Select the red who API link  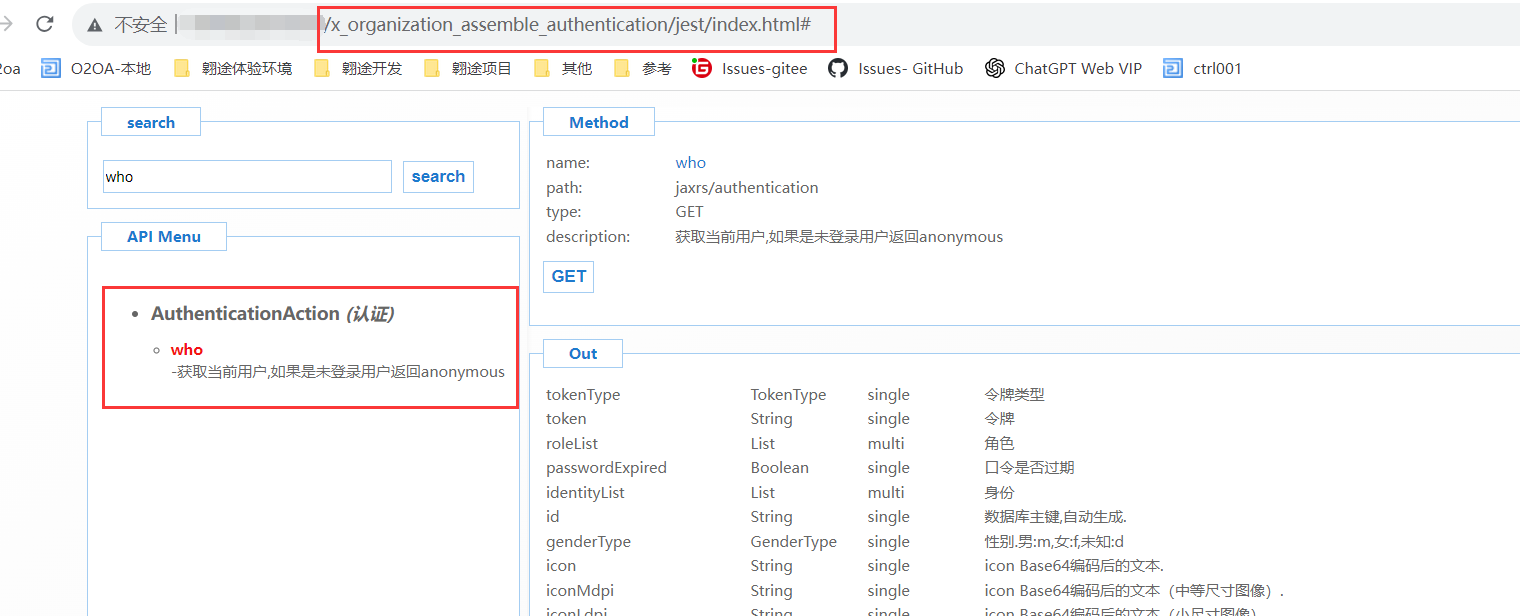pos(187,349)
